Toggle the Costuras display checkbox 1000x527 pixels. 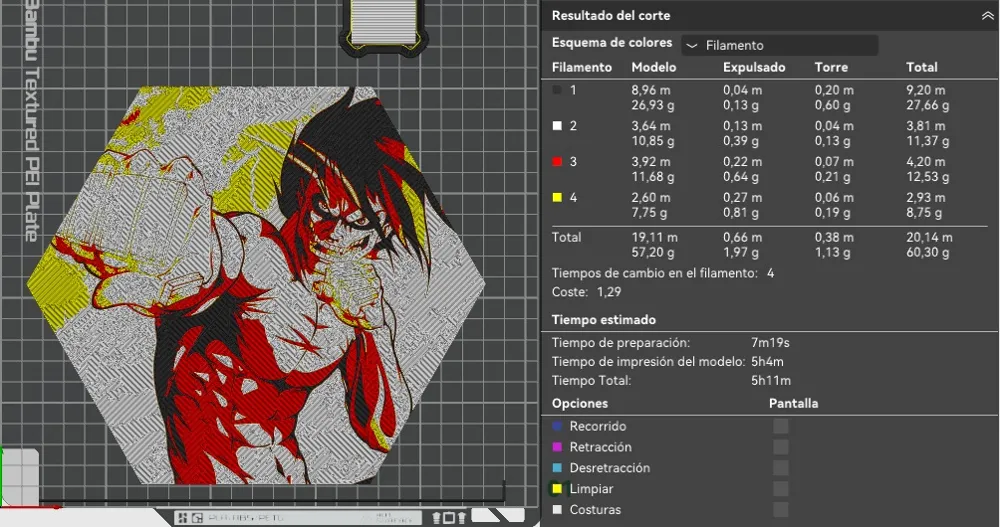[x=781, y=510]
